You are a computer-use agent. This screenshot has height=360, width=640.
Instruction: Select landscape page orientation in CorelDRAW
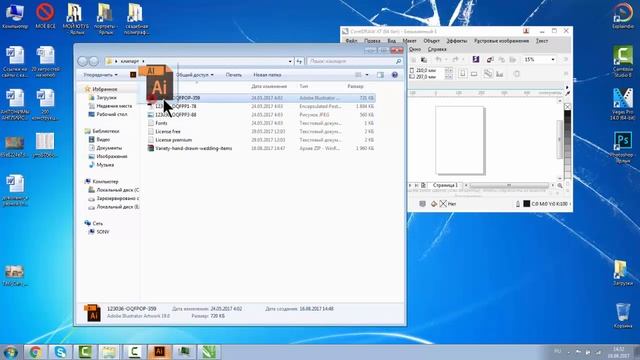pyautogui.click(x=474, y=74)
